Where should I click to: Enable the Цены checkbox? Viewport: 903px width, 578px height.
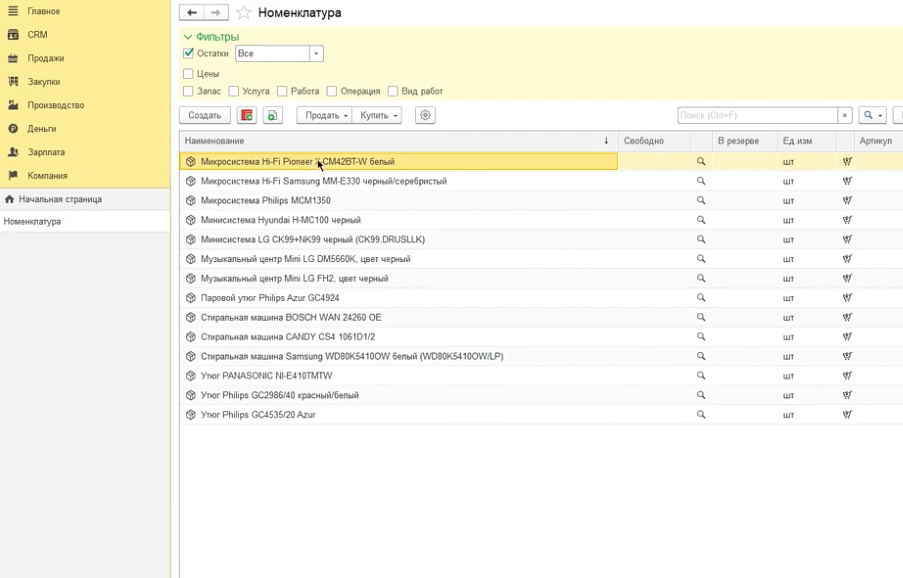[x=189, y=73]
